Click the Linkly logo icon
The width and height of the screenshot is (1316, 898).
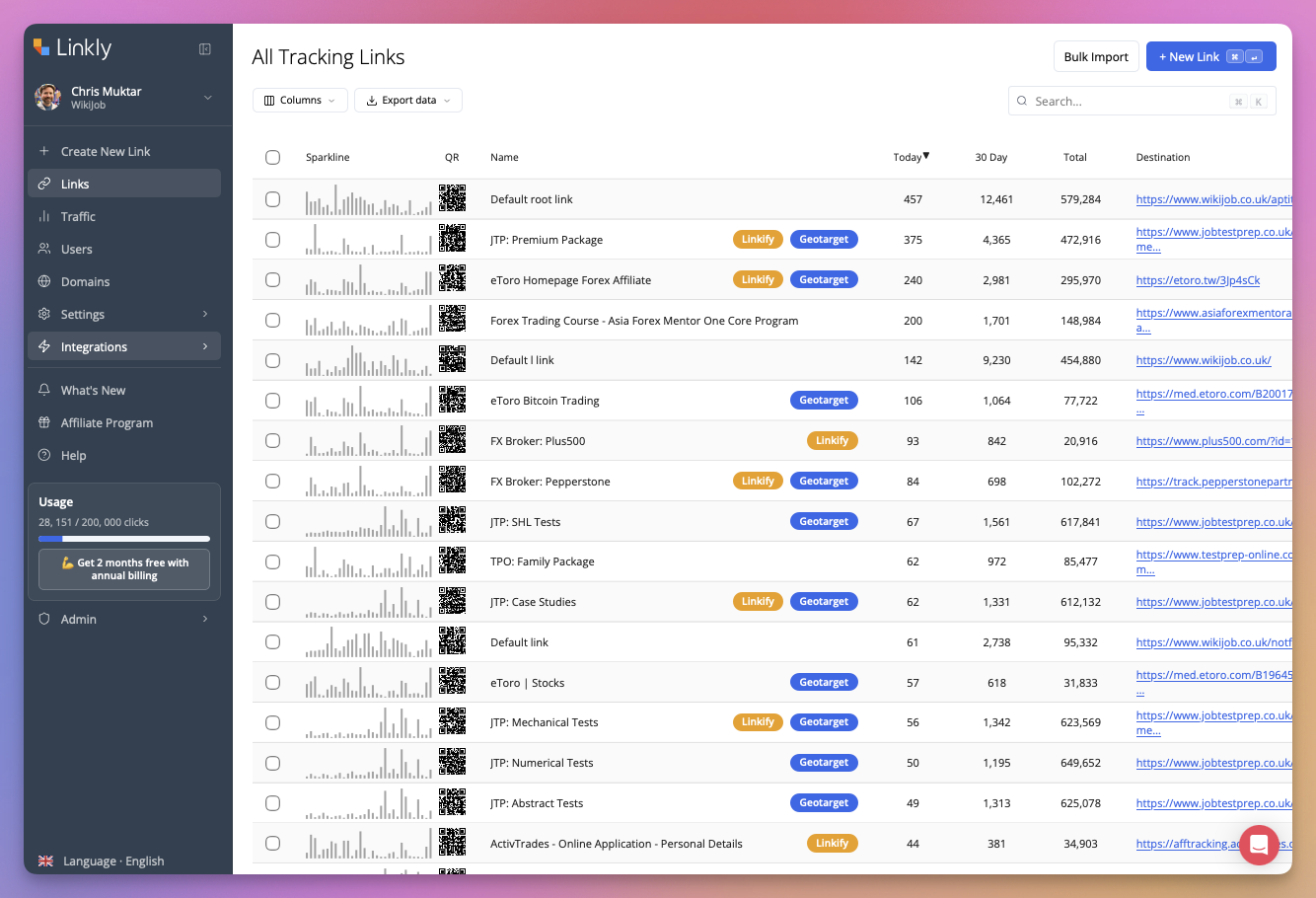41,47
